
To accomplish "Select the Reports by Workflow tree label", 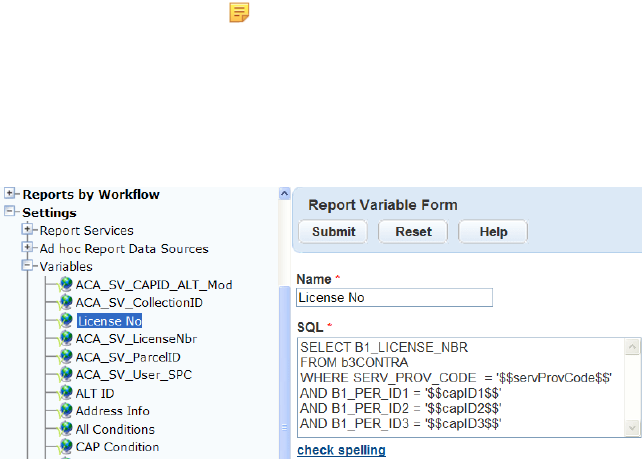I will (91, 194).
